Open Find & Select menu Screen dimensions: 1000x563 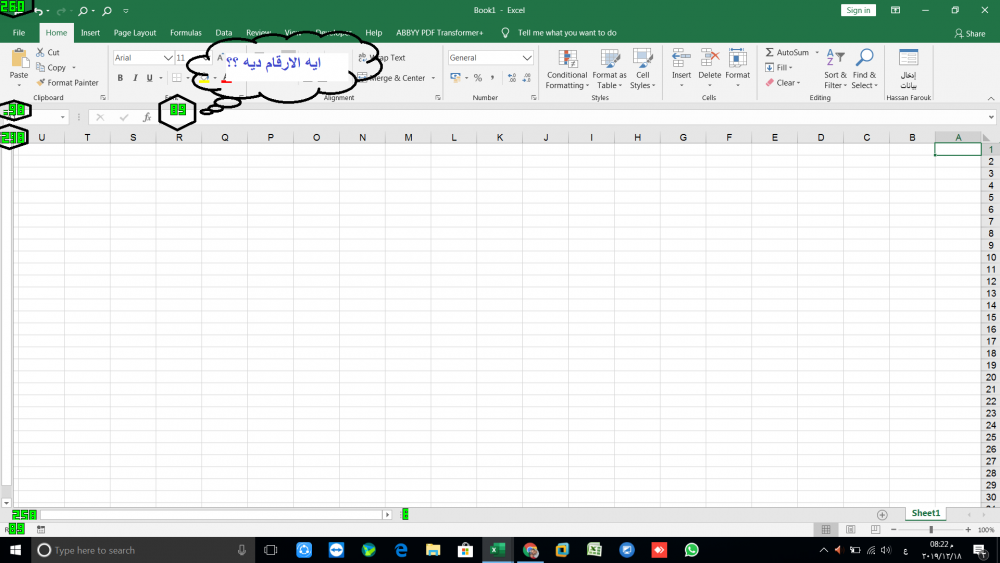pos(864,69)
